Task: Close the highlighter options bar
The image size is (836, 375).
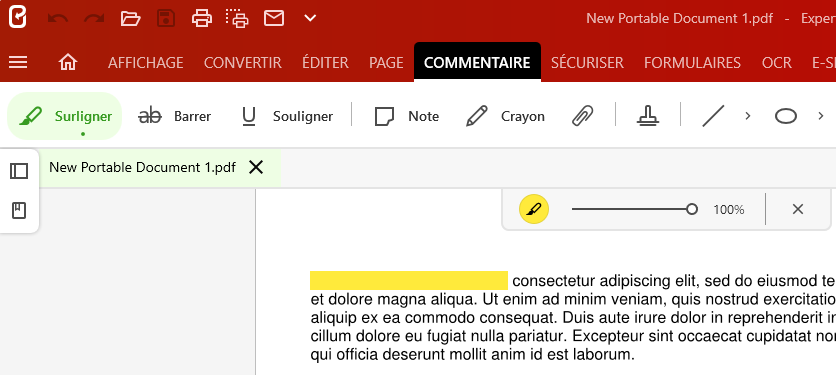Action: click(798, 209)
